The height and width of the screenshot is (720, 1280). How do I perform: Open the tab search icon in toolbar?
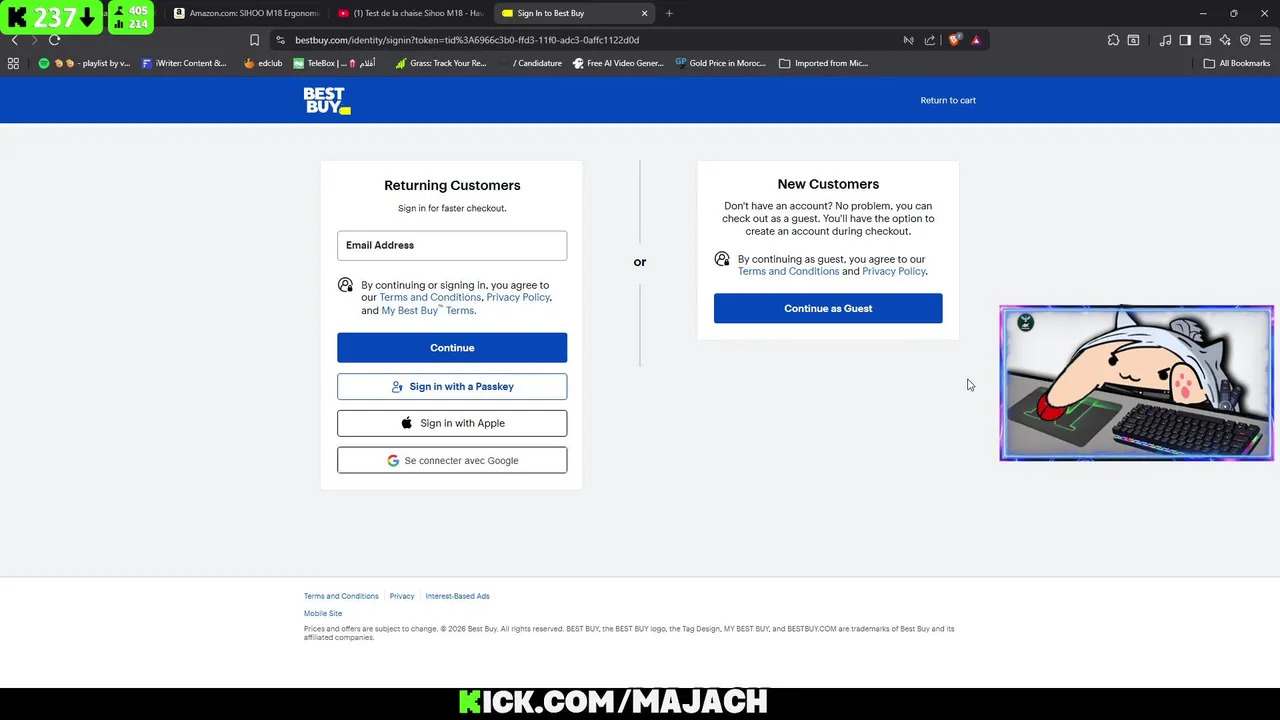tap(1133, 40)
